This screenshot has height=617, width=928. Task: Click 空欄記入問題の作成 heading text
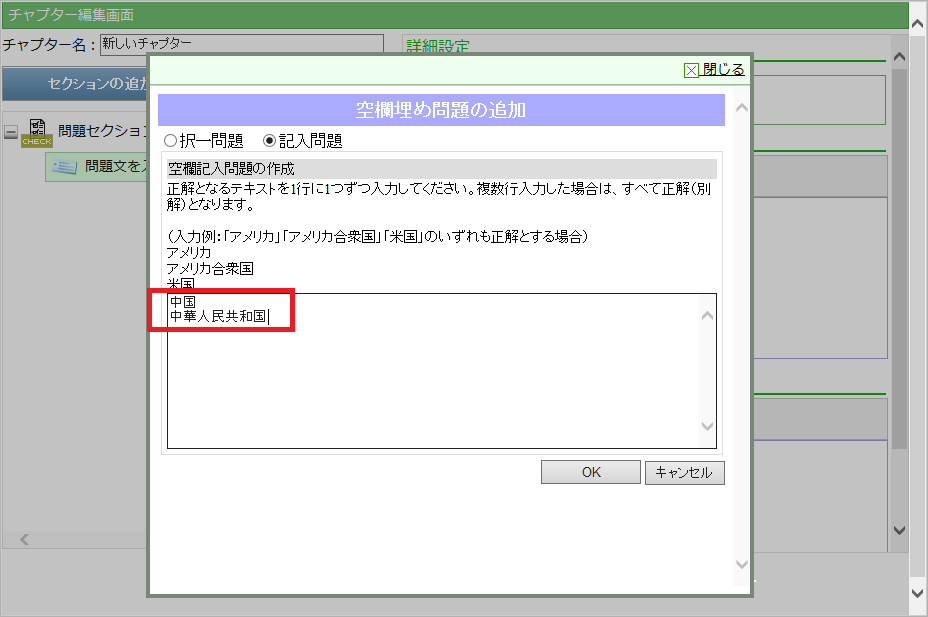[231, 169]
